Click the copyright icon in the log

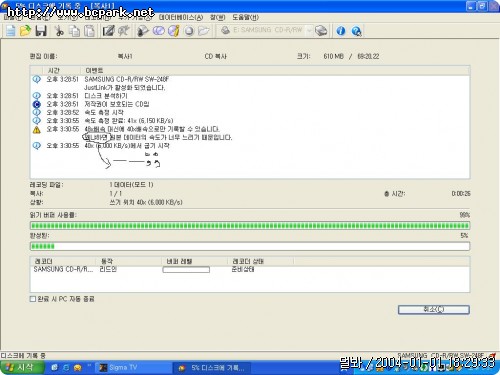coord(37,104)
